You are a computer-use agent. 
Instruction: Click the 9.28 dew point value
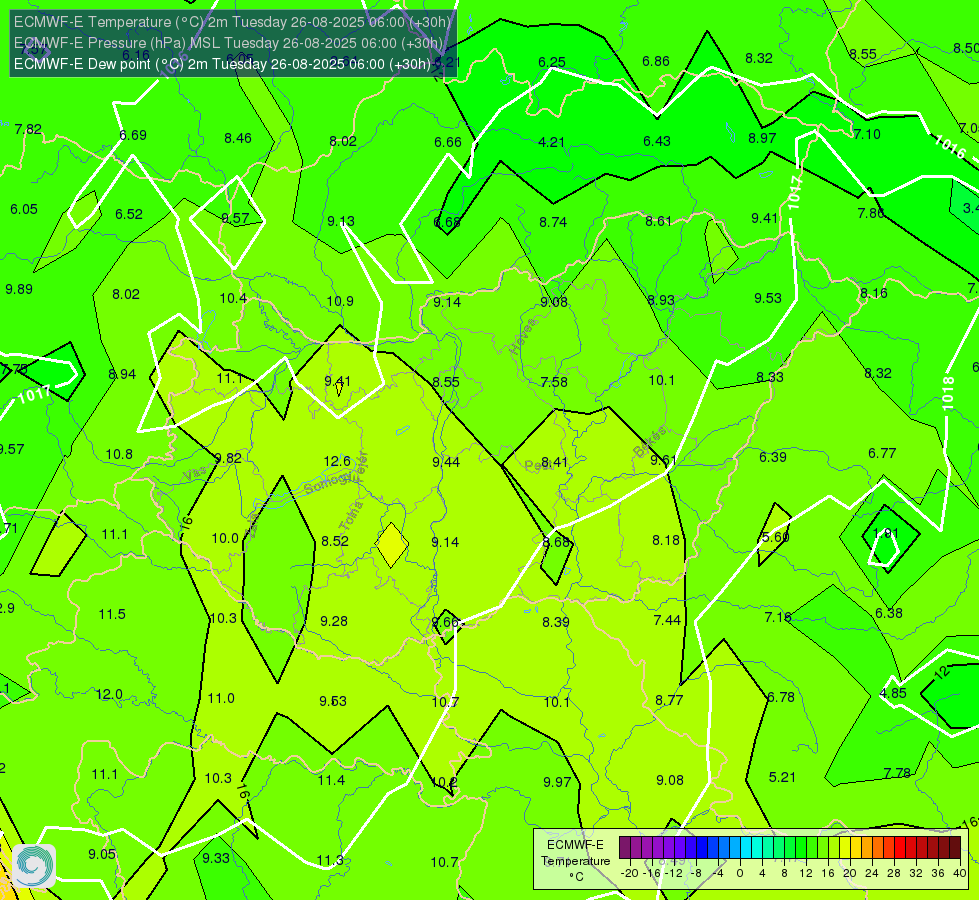coord(334,621)
